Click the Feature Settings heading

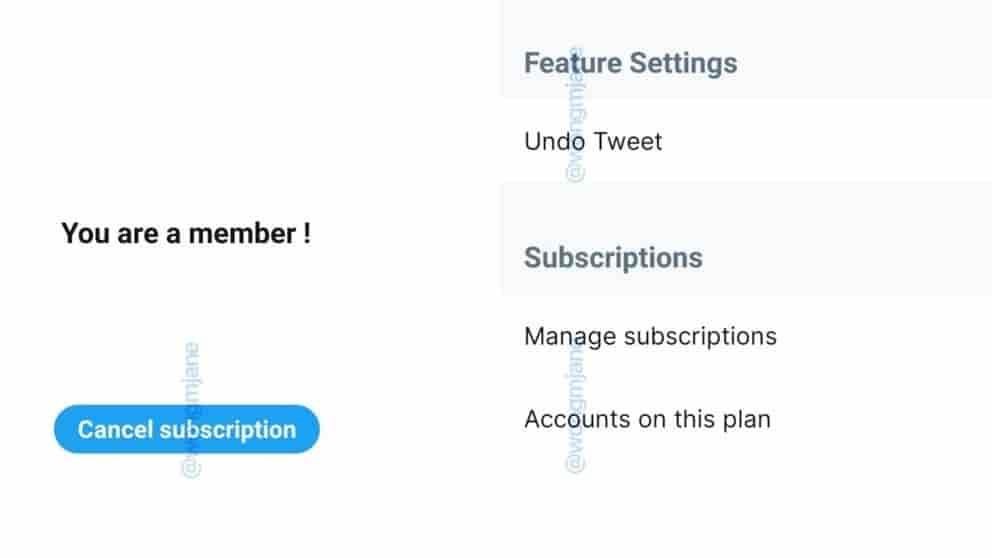click(630, 63)
